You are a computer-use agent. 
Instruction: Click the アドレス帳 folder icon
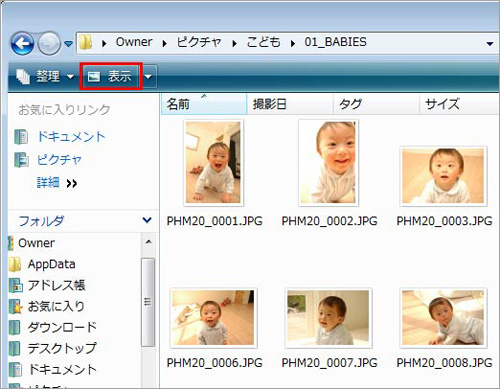tap(15, 285)
